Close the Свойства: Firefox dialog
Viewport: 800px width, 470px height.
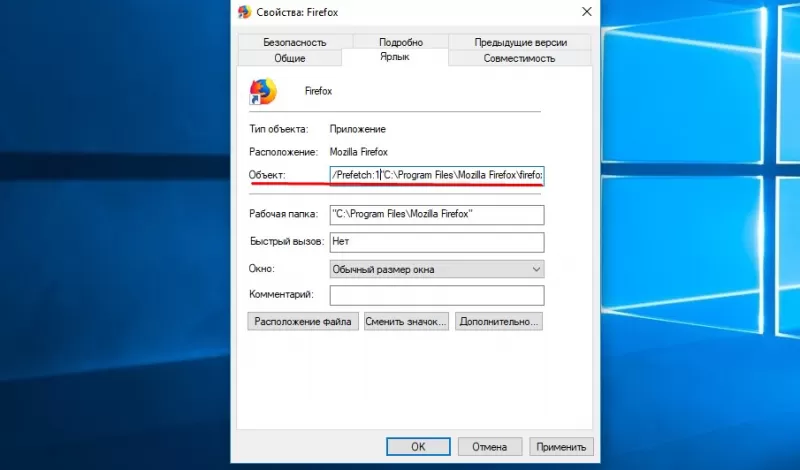pyautogui.click(x=587, y=12)
